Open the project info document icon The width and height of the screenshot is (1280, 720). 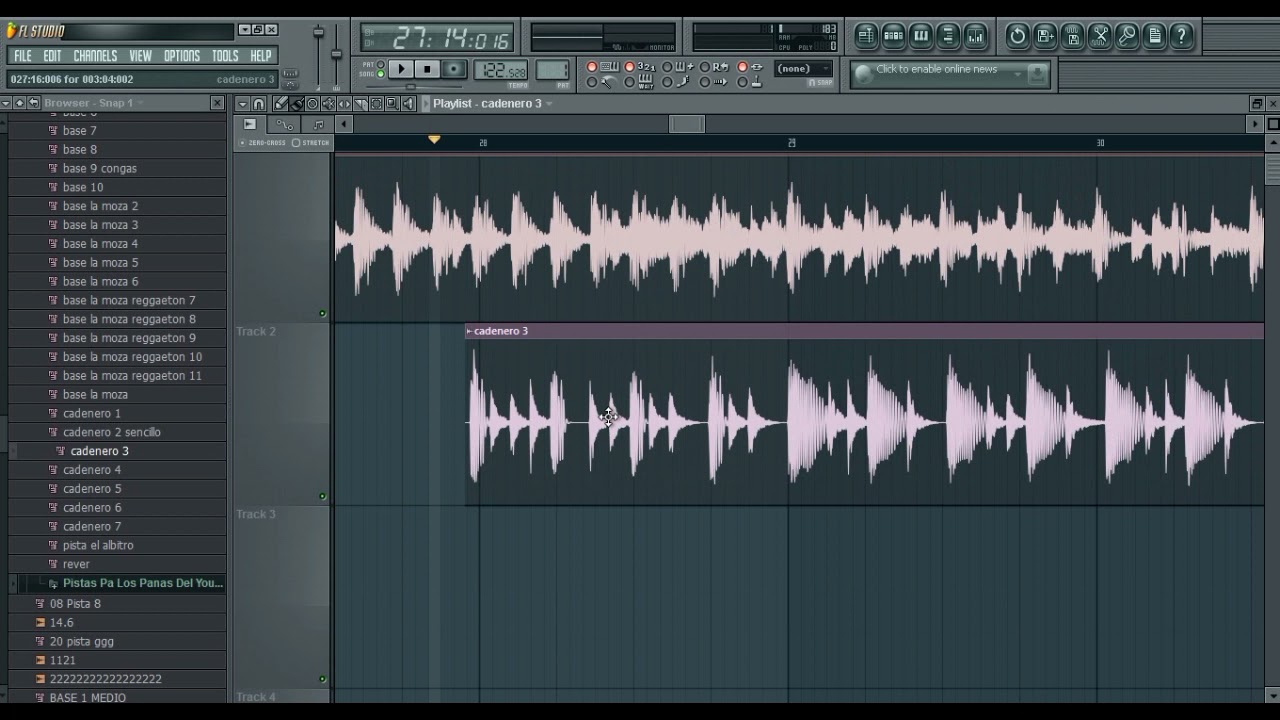coord(1155,36)
